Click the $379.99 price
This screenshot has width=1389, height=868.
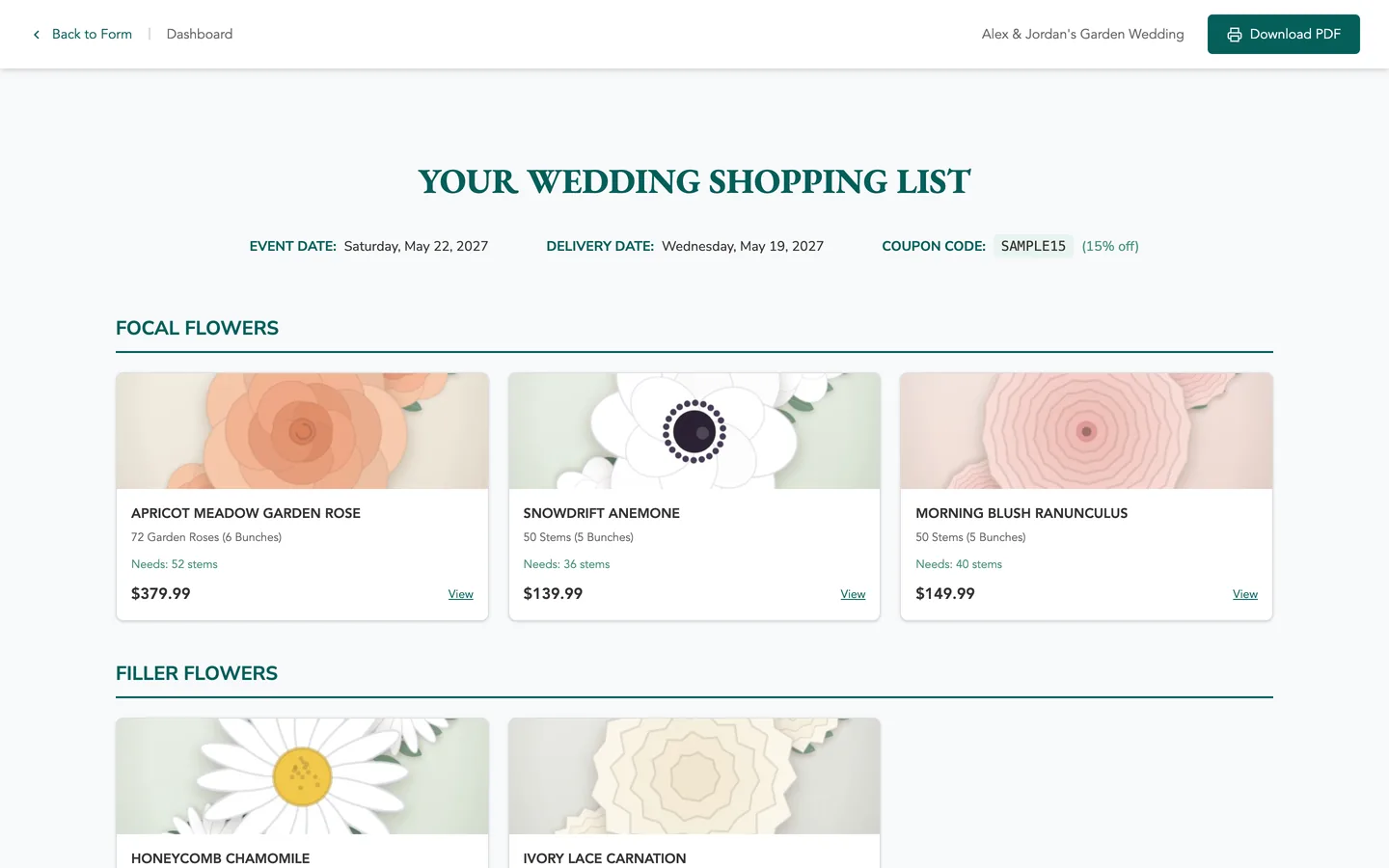pyautogui.click(x=161, y=593)
